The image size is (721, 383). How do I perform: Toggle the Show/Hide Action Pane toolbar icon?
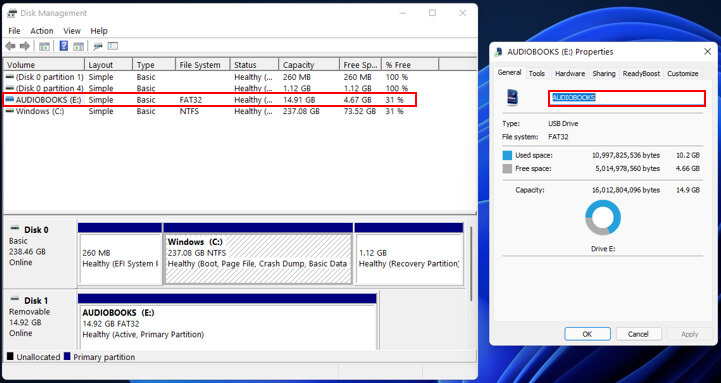[79, 46]
